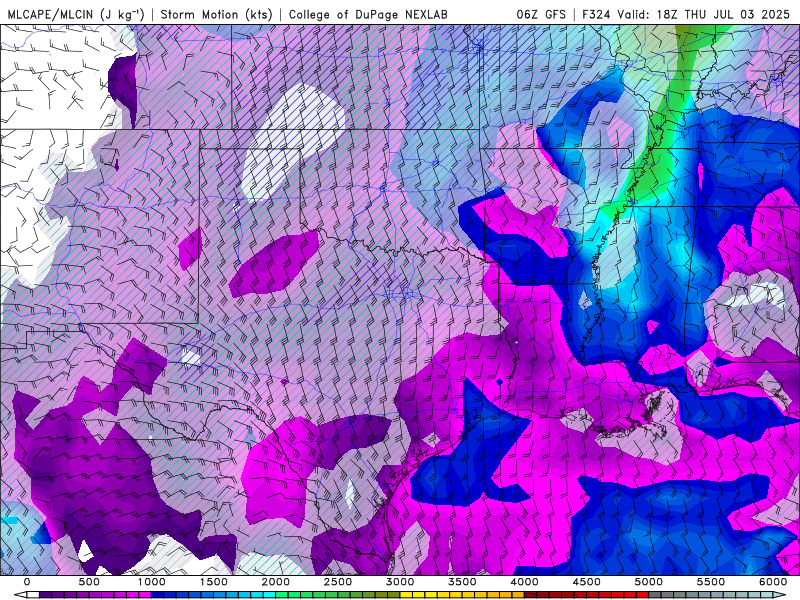
Task: Click the 1000 label on the color scale
Action: pyautogui.click(x=152, y=582)
